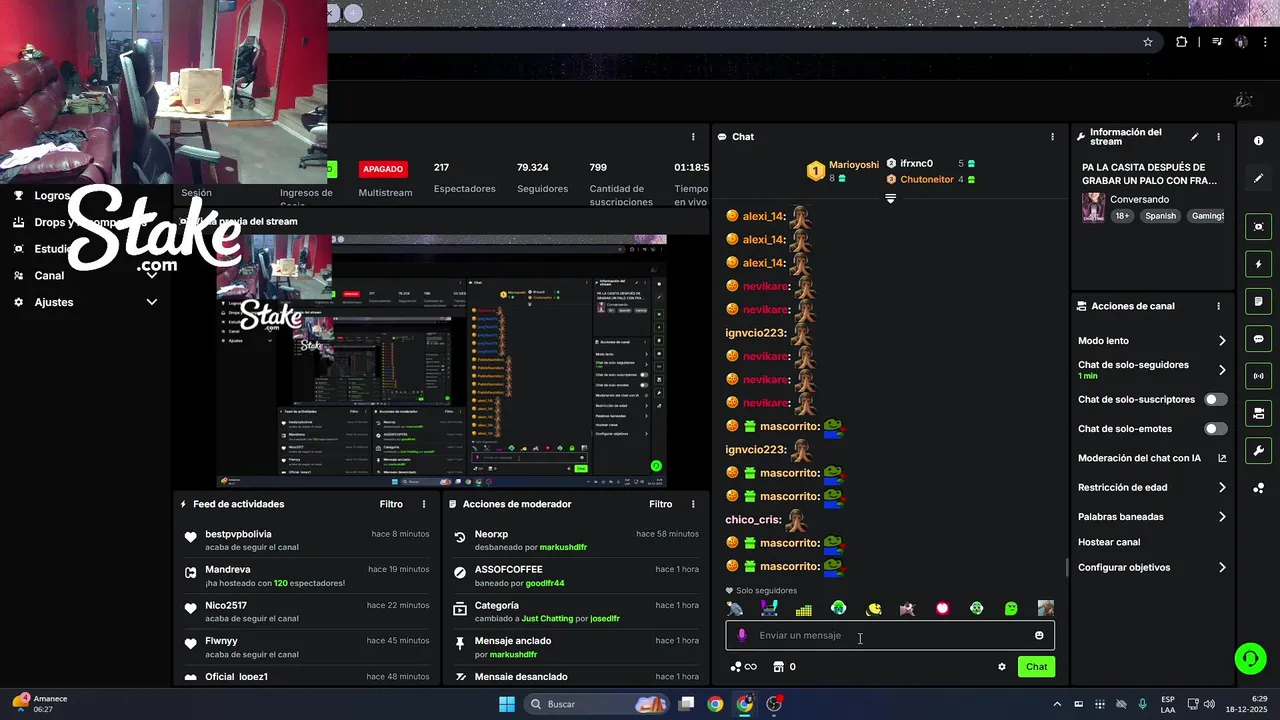This screenshot has height=720, width=1280.
Task: Open Información del stream three-dot menu
Action: point(1218,137)
